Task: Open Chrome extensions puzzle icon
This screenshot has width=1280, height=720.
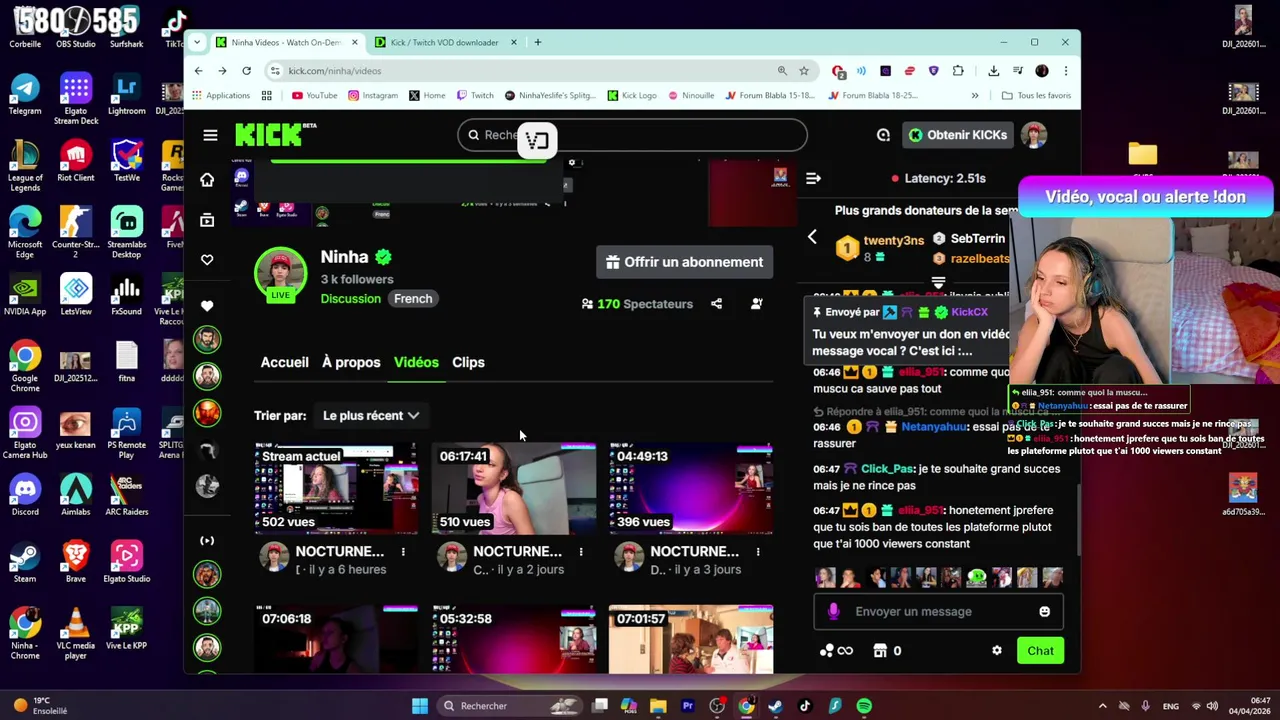Action: tap(958, 71)
